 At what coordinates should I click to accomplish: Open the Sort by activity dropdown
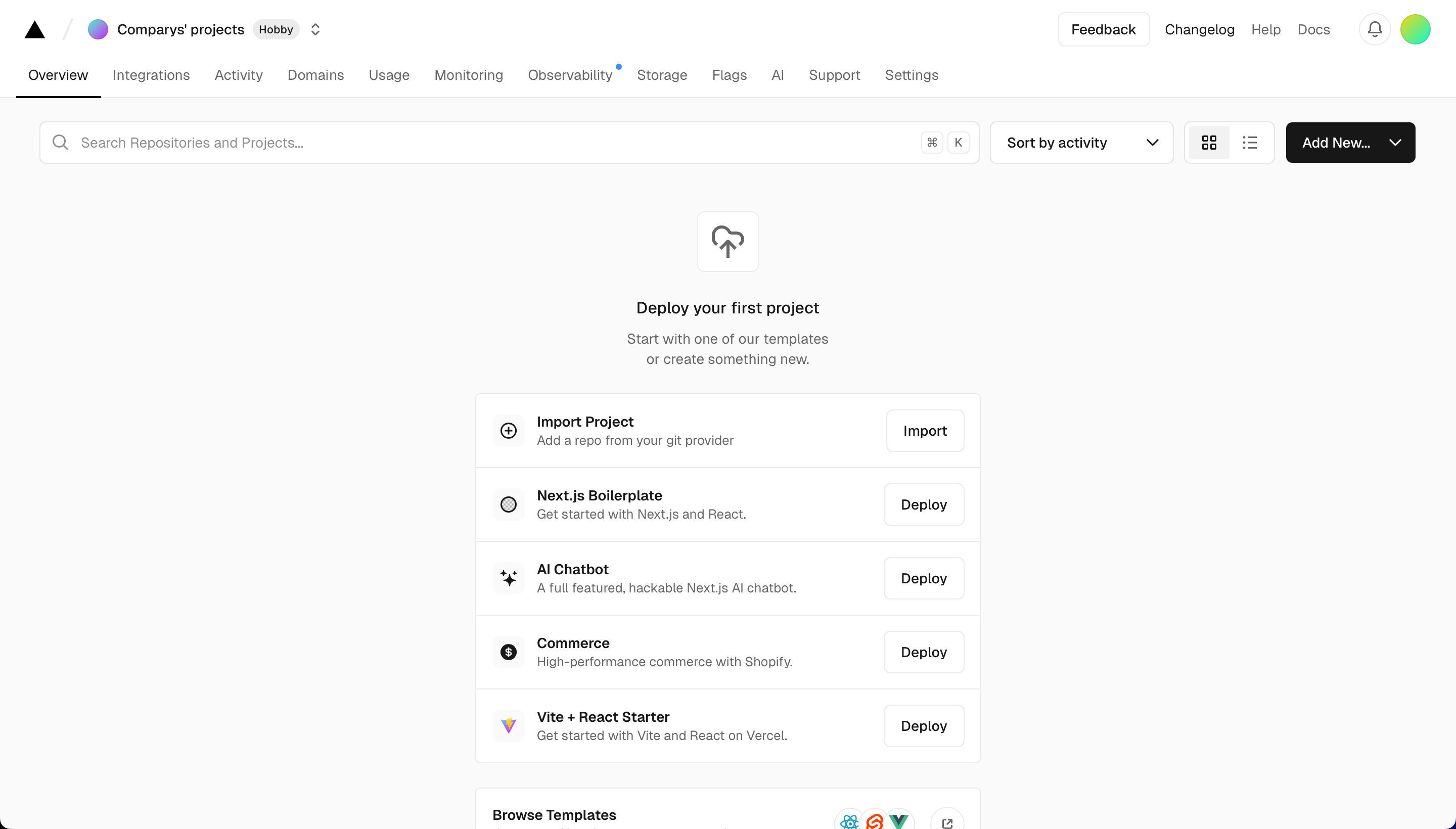(x=1081, y=143)
